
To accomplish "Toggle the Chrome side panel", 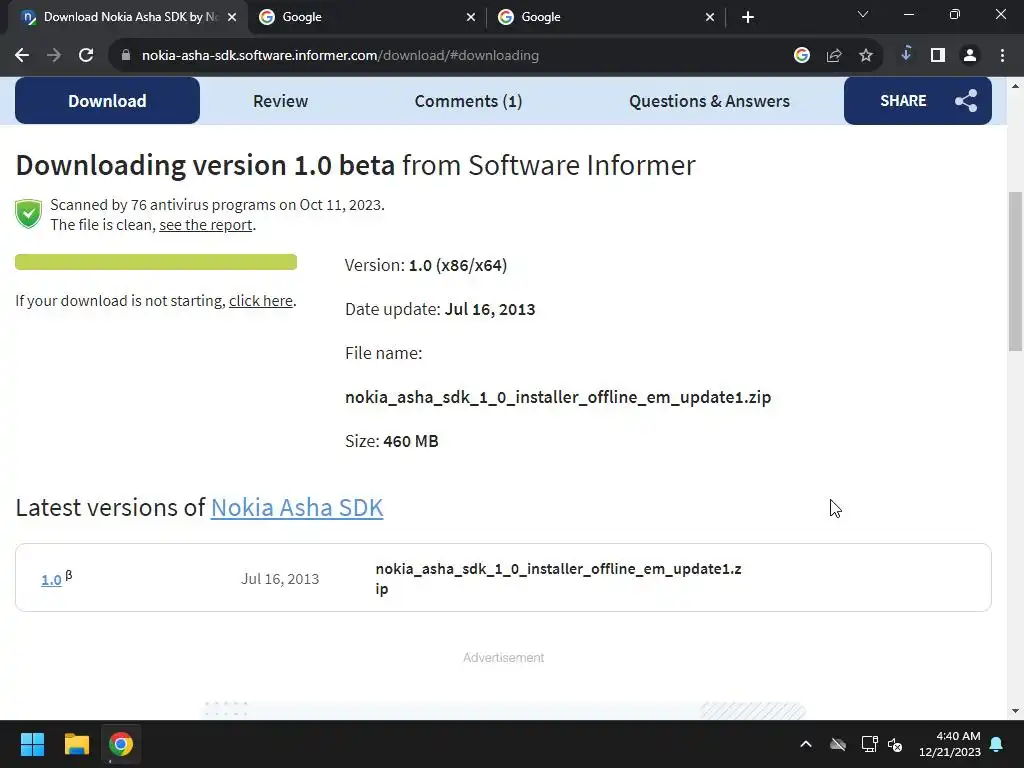I will pyautogui.click(x=938, y=56).
